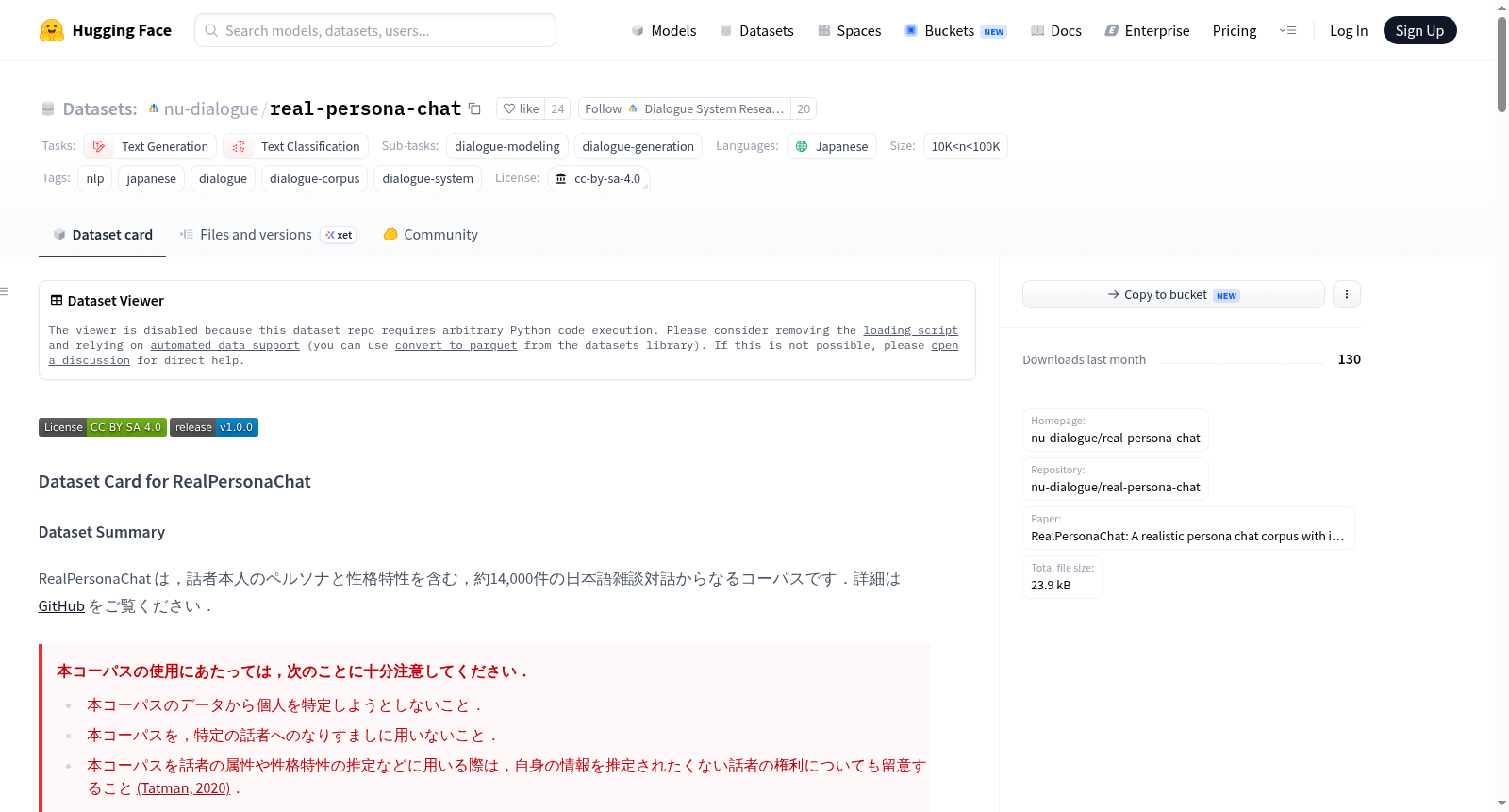The image size is (1509, 812).
Task: Open the nu-dialogue organization link
Action: 211,108
